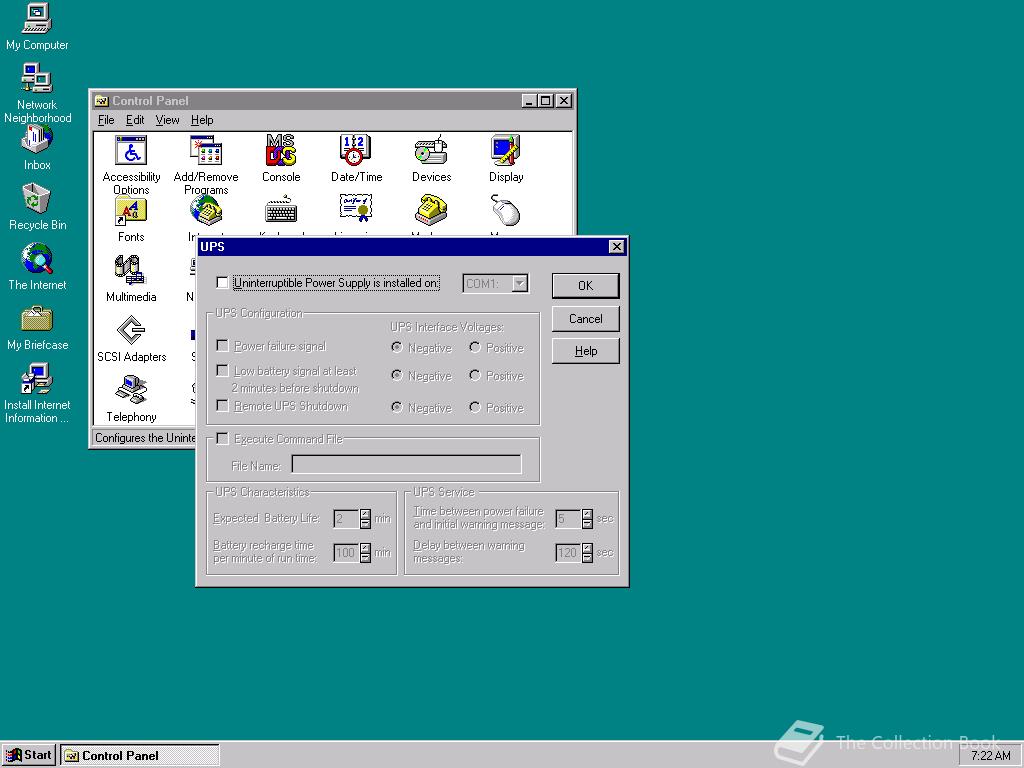Screen dimensions: 1024x768
Task: Select Positive for Power failure signal
Action: (475, 347)
